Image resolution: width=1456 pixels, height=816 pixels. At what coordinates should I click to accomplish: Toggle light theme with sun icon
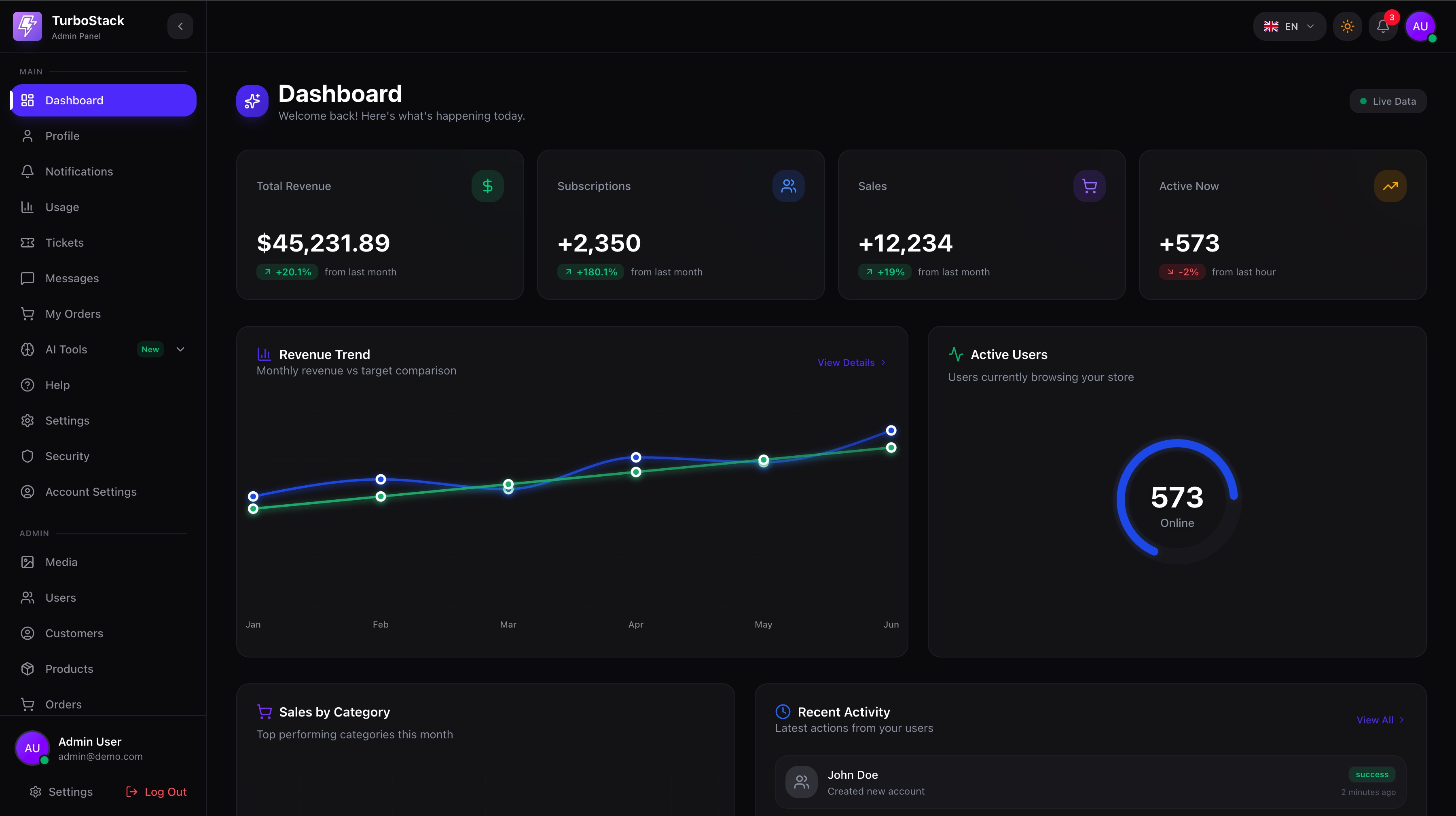tap(1347, 27)
